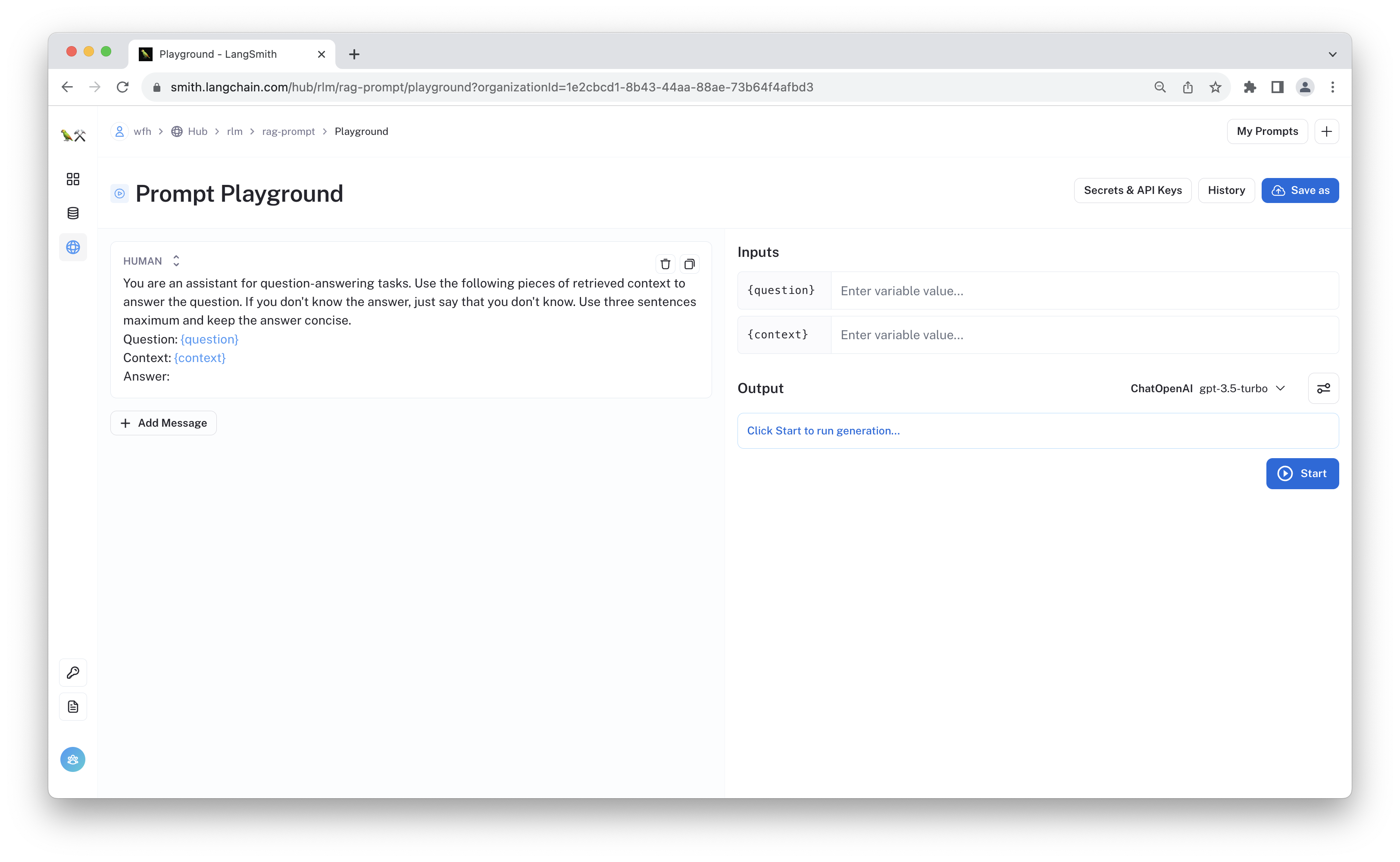Click the {question} variable in prompt text
Screen dimensions: 1400x862
[209, 339]
